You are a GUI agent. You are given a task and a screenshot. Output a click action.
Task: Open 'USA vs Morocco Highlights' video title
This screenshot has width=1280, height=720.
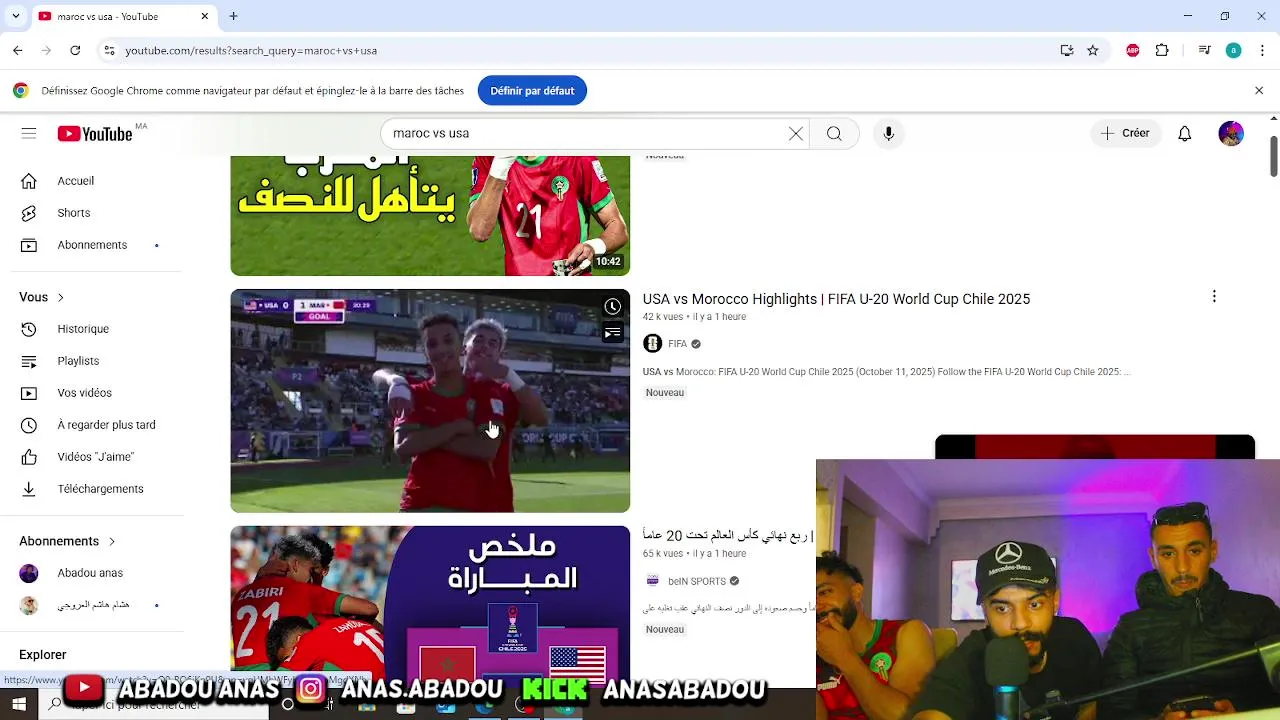[836, 299]
